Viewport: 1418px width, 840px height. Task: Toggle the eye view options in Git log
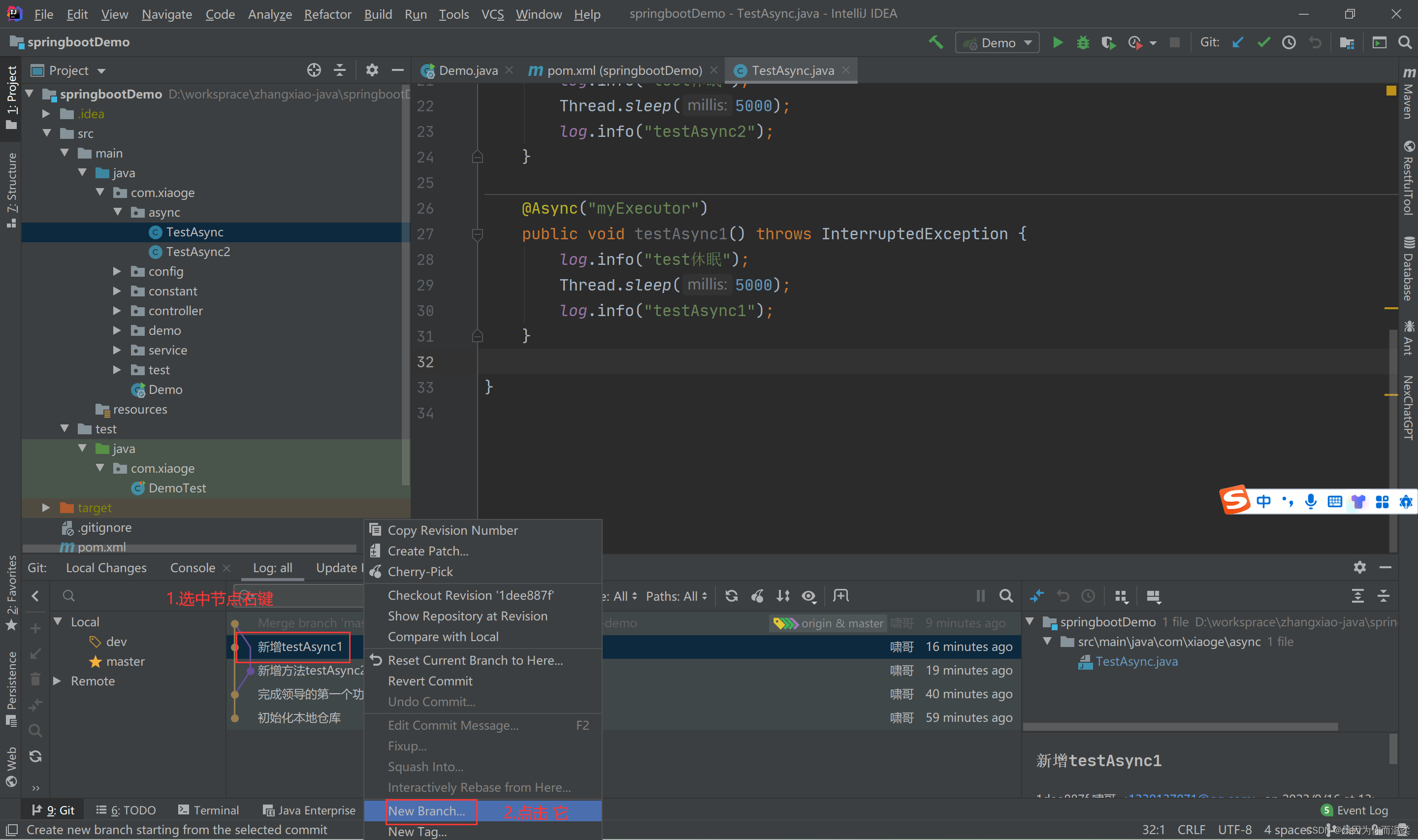coord(808,596)
